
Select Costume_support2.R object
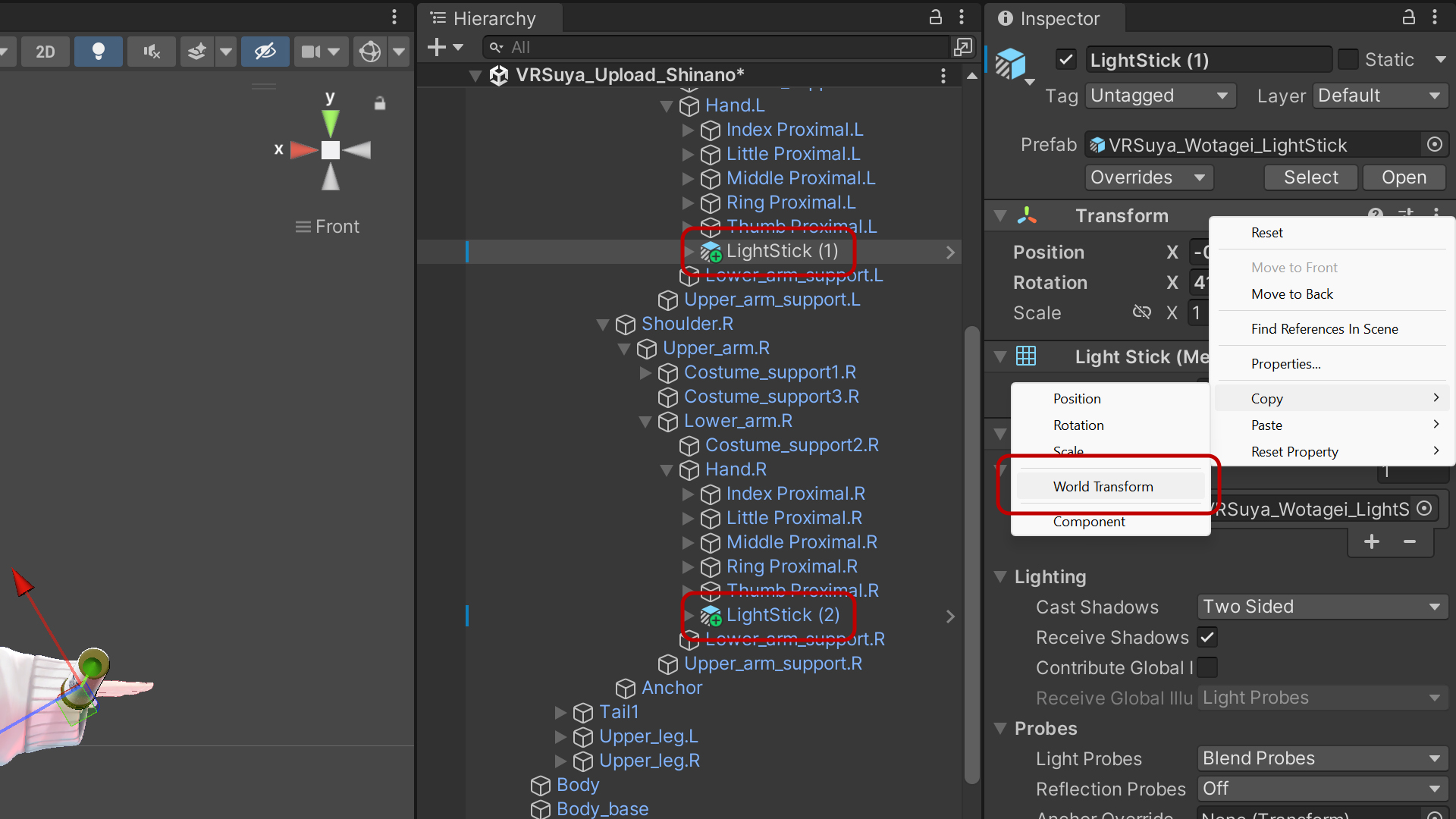tap(792, 445)
